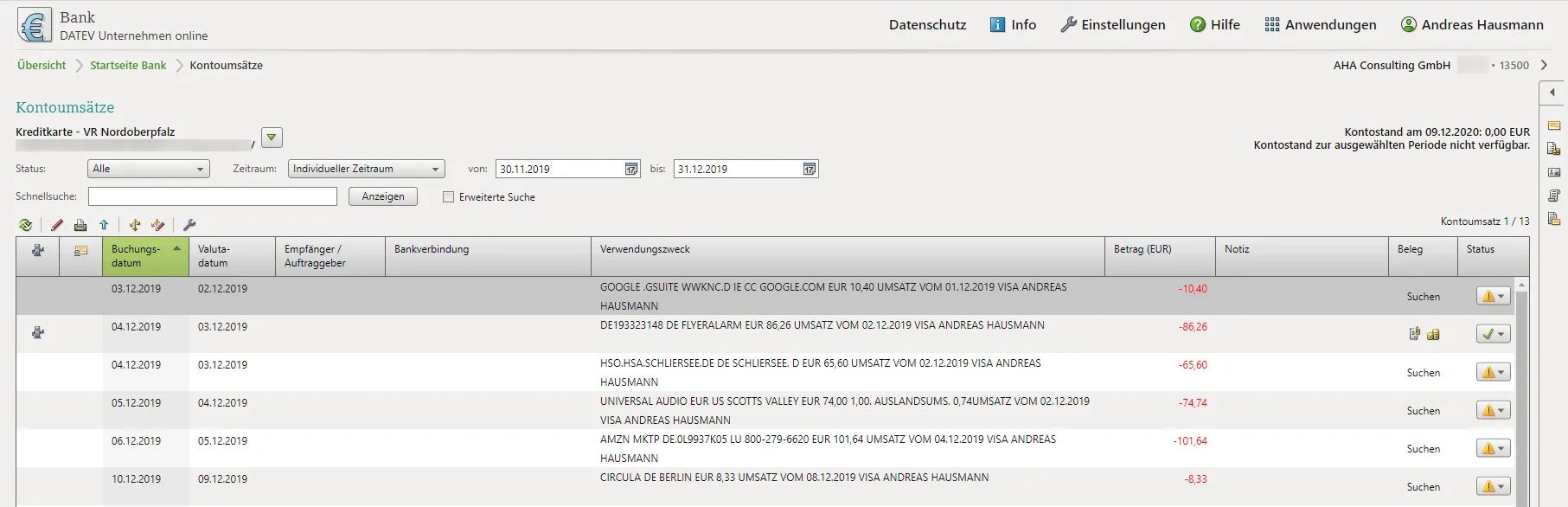The height and width of the screenshot is (507, 1568).
Task: Click the yellow split-arrows icon
Action: pyautogui.click(x=135, y=225)
